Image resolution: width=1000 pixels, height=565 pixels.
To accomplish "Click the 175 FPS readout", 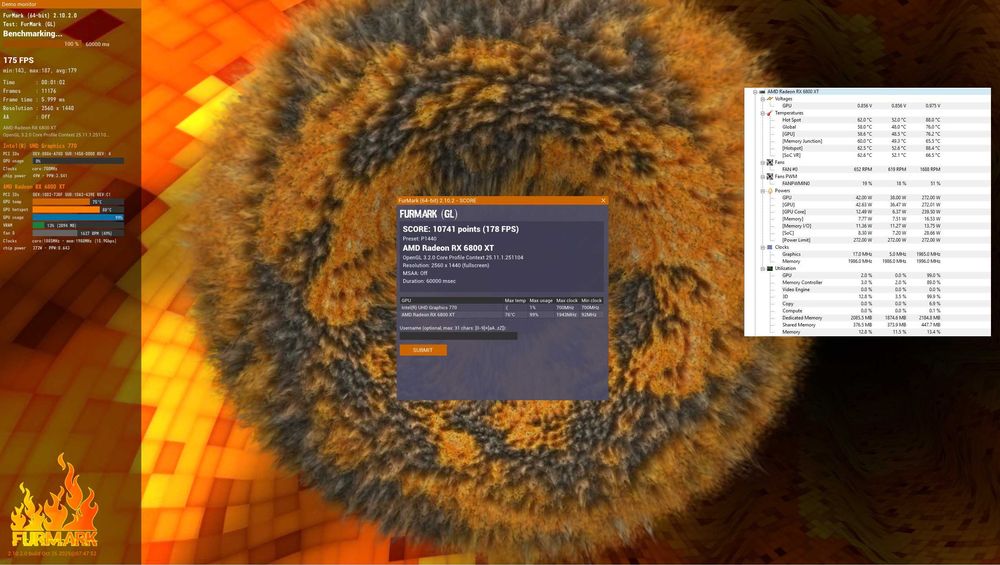I will tap(18, 60).
